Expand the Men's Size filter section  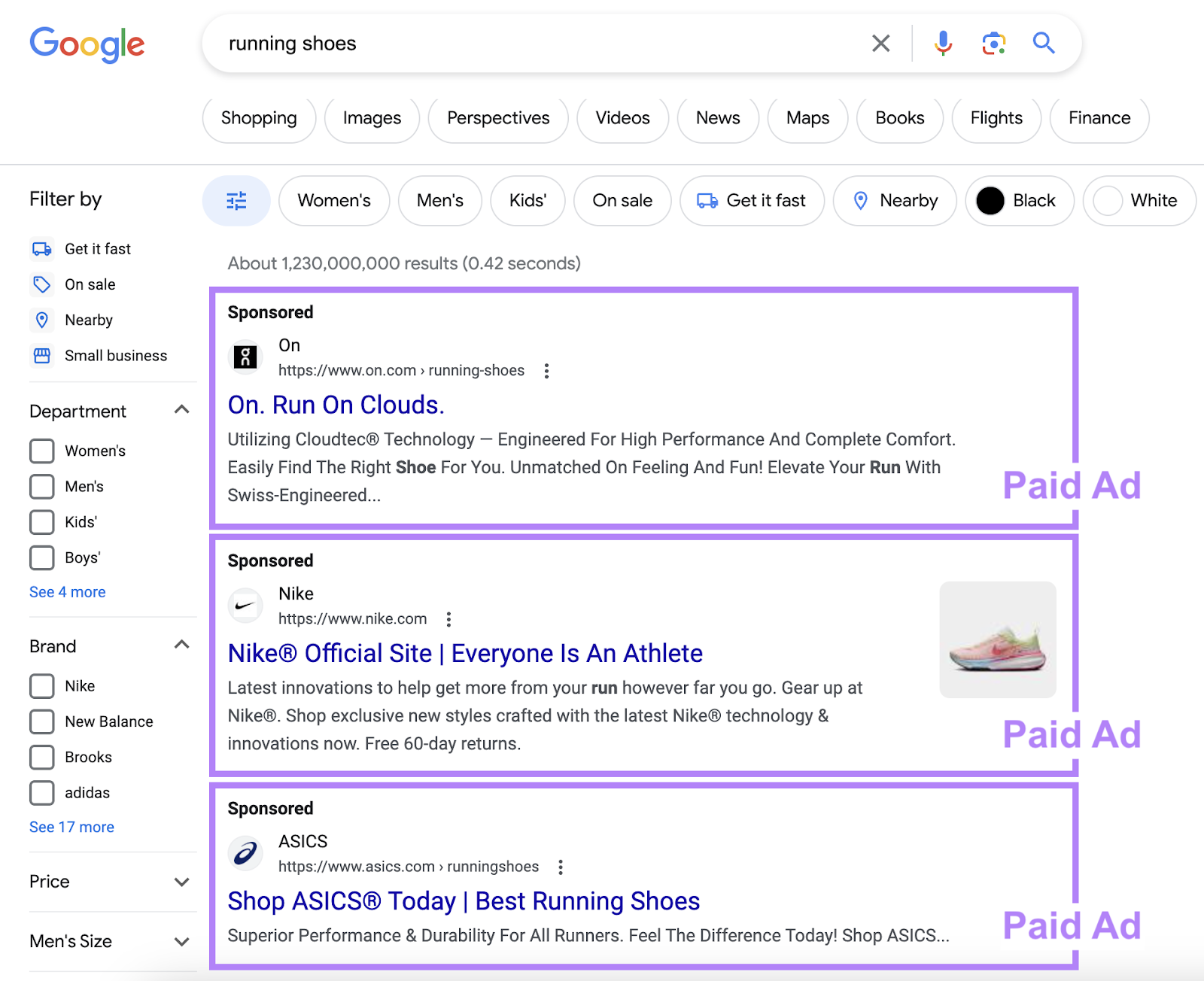tap(181, 941)
